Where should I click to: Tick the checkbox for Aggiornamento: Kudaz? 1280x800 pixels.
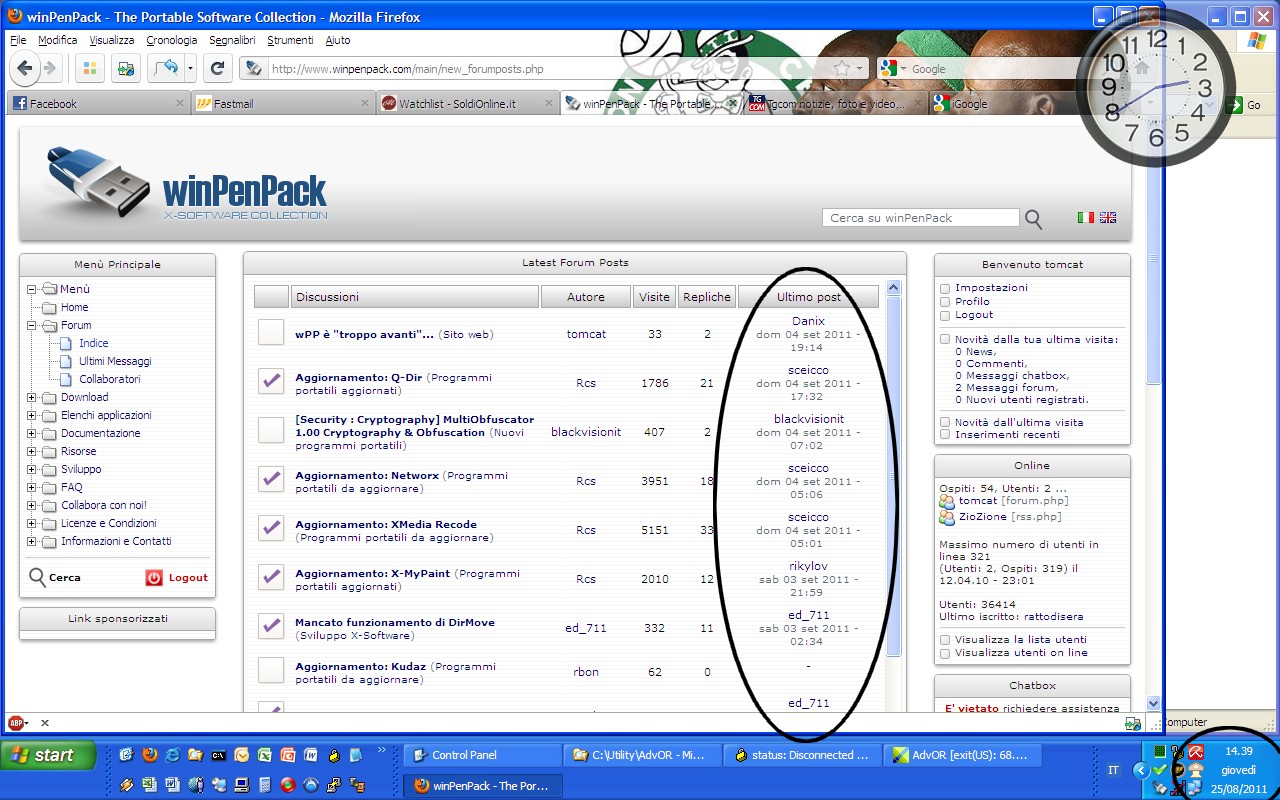tap(271, 670)
